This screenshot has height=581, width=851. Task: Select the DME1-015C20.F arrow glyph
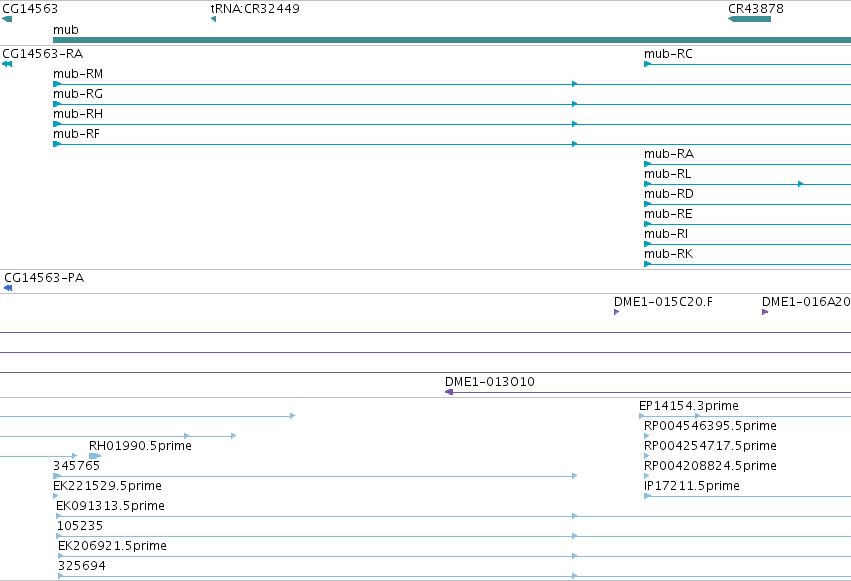(x=617, y=312)
